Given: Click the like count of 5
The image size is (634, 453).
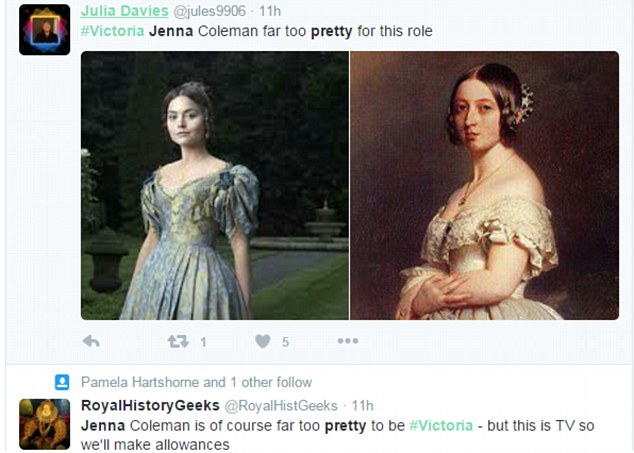Looking at the screenshot, I should 285,342.
